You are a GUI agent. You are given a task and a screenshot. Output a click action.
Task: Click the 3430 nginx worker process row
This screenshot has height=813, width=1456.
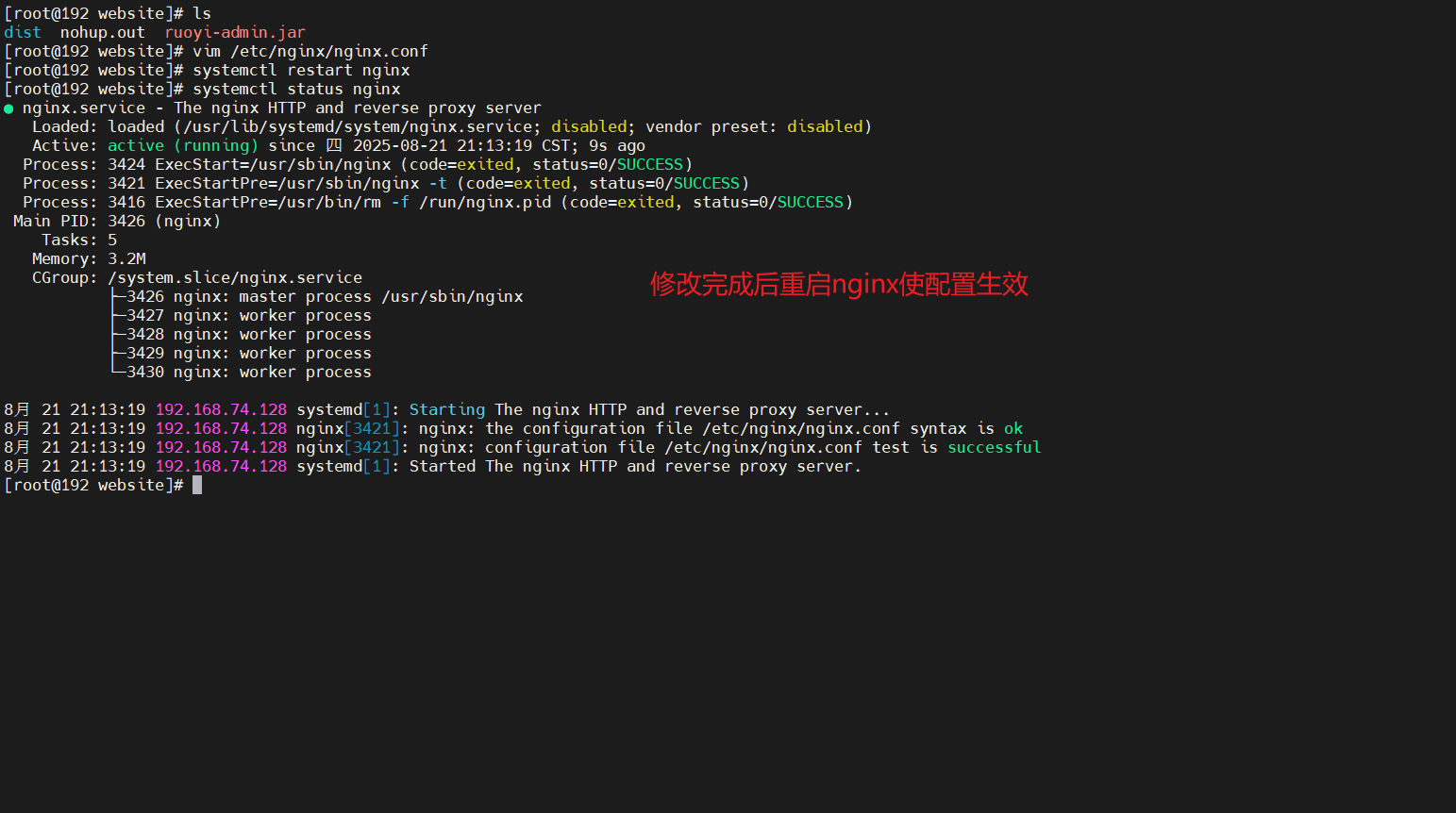coord(249,372)
